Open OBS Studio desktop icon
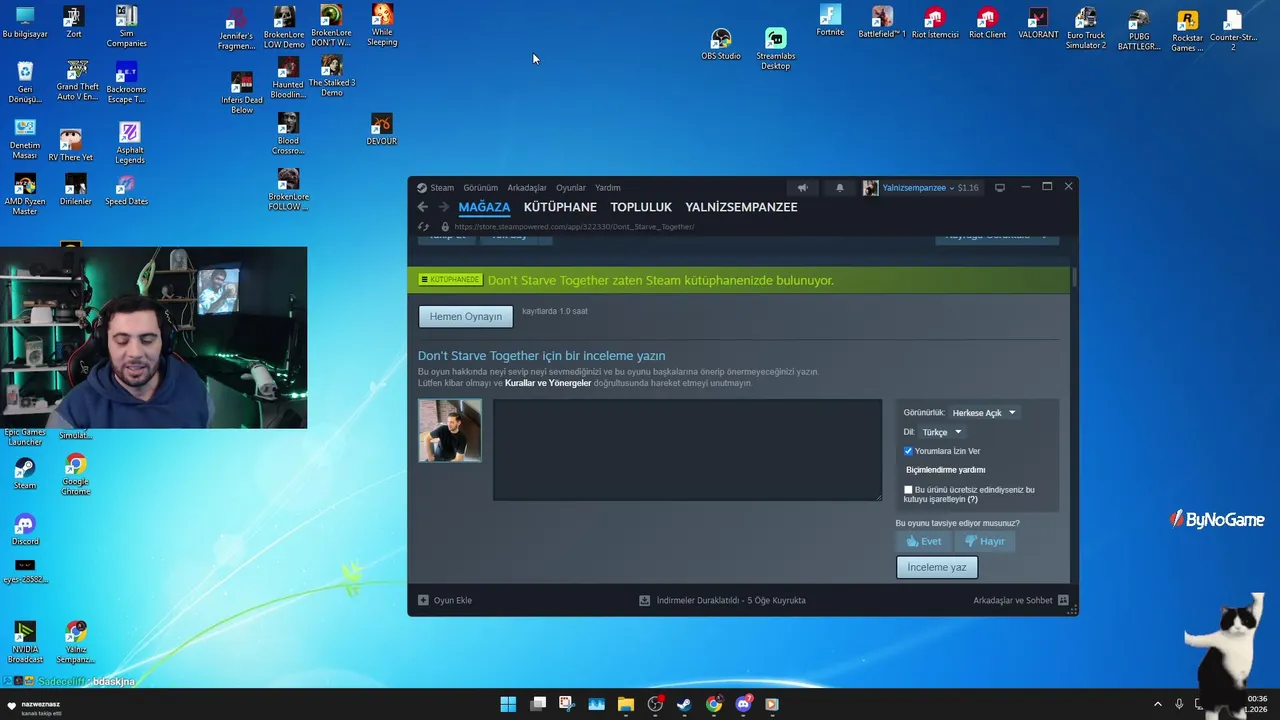Viewport: 1280px width, 720px height. 721,44
